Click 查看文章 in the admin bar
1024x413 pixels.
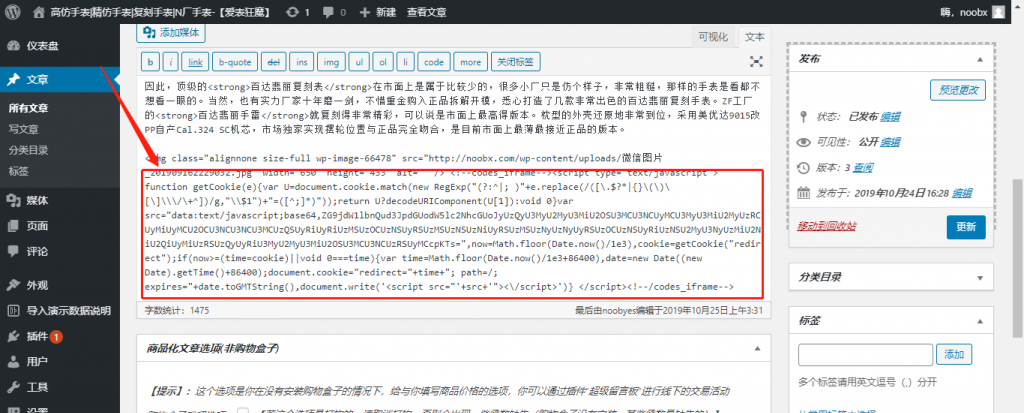click(426, 12)
